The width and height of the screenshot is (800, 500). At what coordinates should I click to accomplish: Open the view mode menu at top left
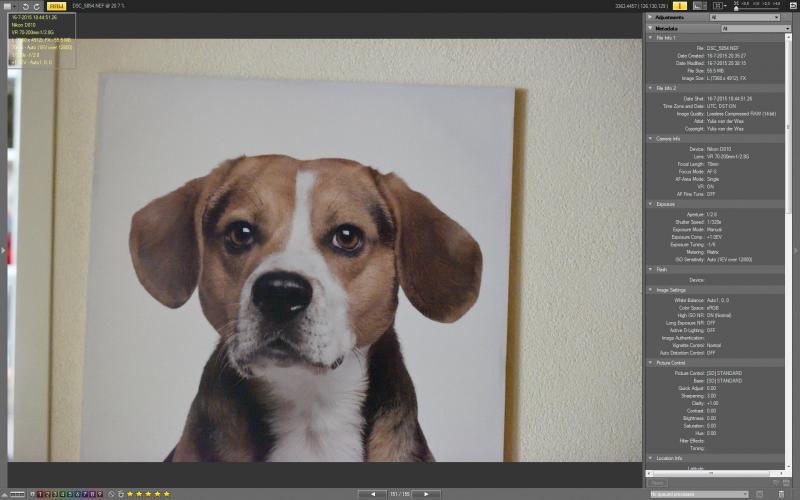coord(9,6)
